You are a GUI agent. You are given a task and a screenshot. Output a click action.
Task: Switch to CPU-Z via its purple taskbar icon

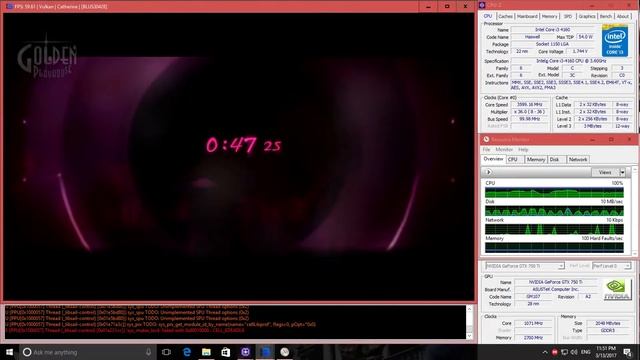point(245,352)
